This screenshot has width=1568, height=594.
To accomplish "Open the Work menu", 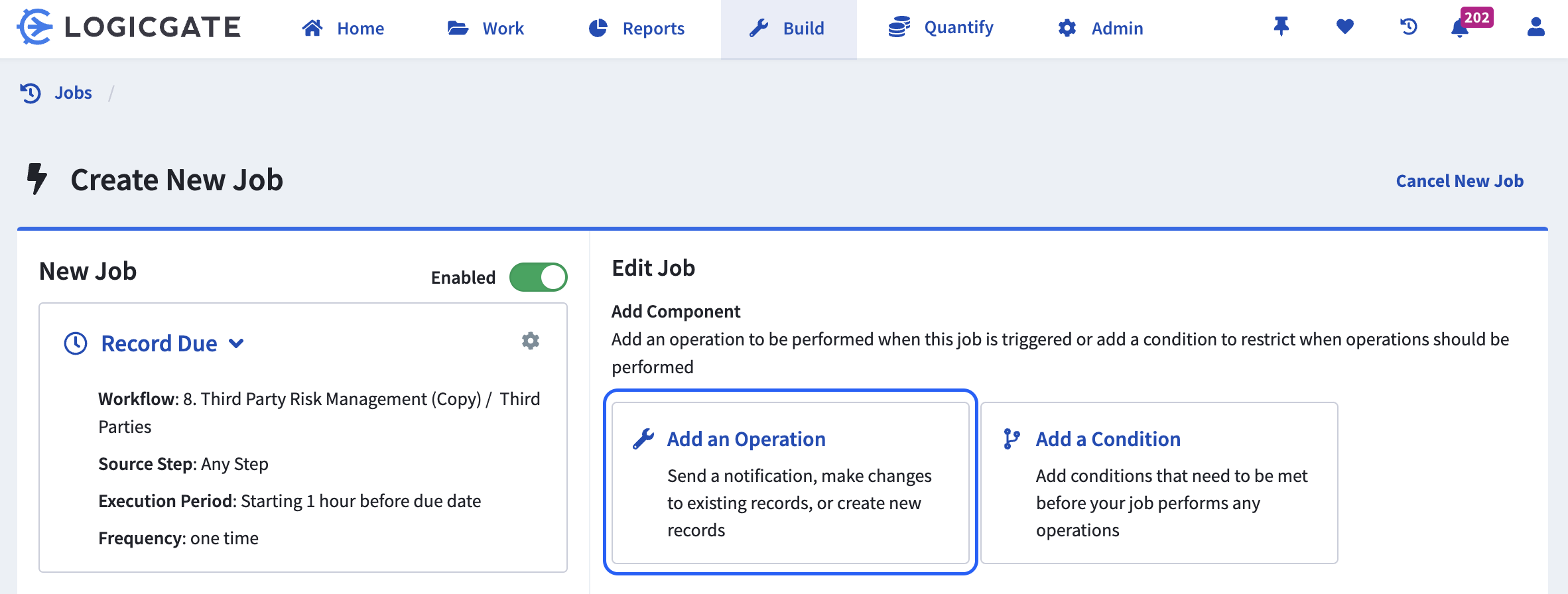I will pos(486,29).
